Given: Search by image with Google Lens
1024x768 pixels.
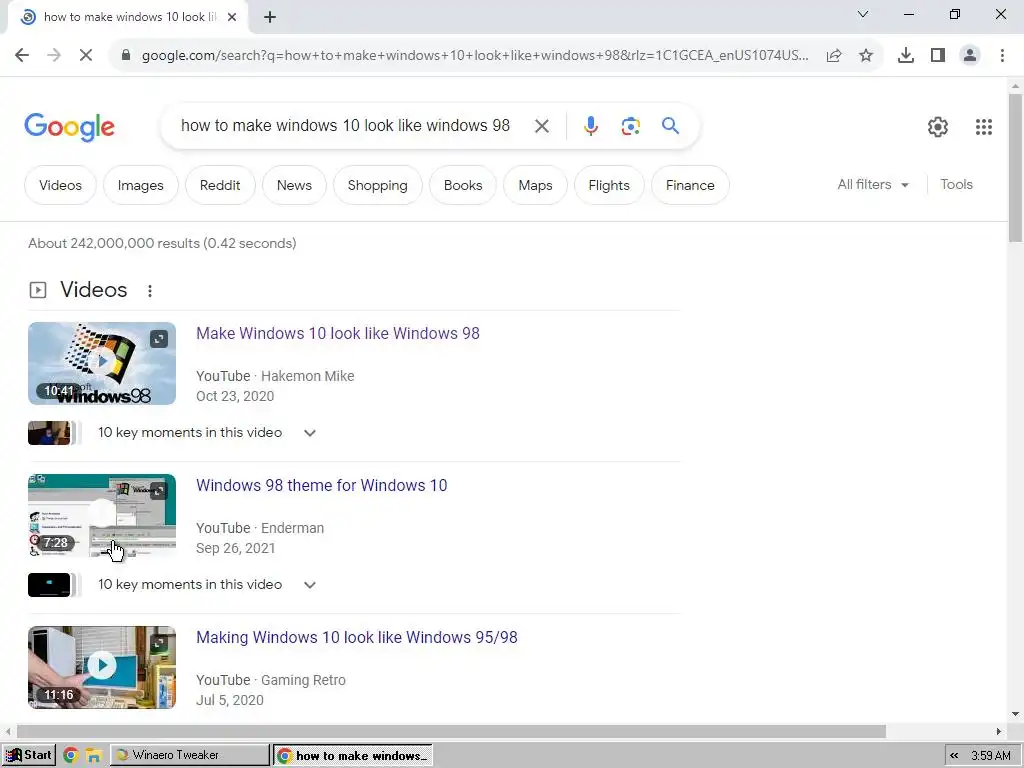Looking at the screenshot, I should [630, 126].
